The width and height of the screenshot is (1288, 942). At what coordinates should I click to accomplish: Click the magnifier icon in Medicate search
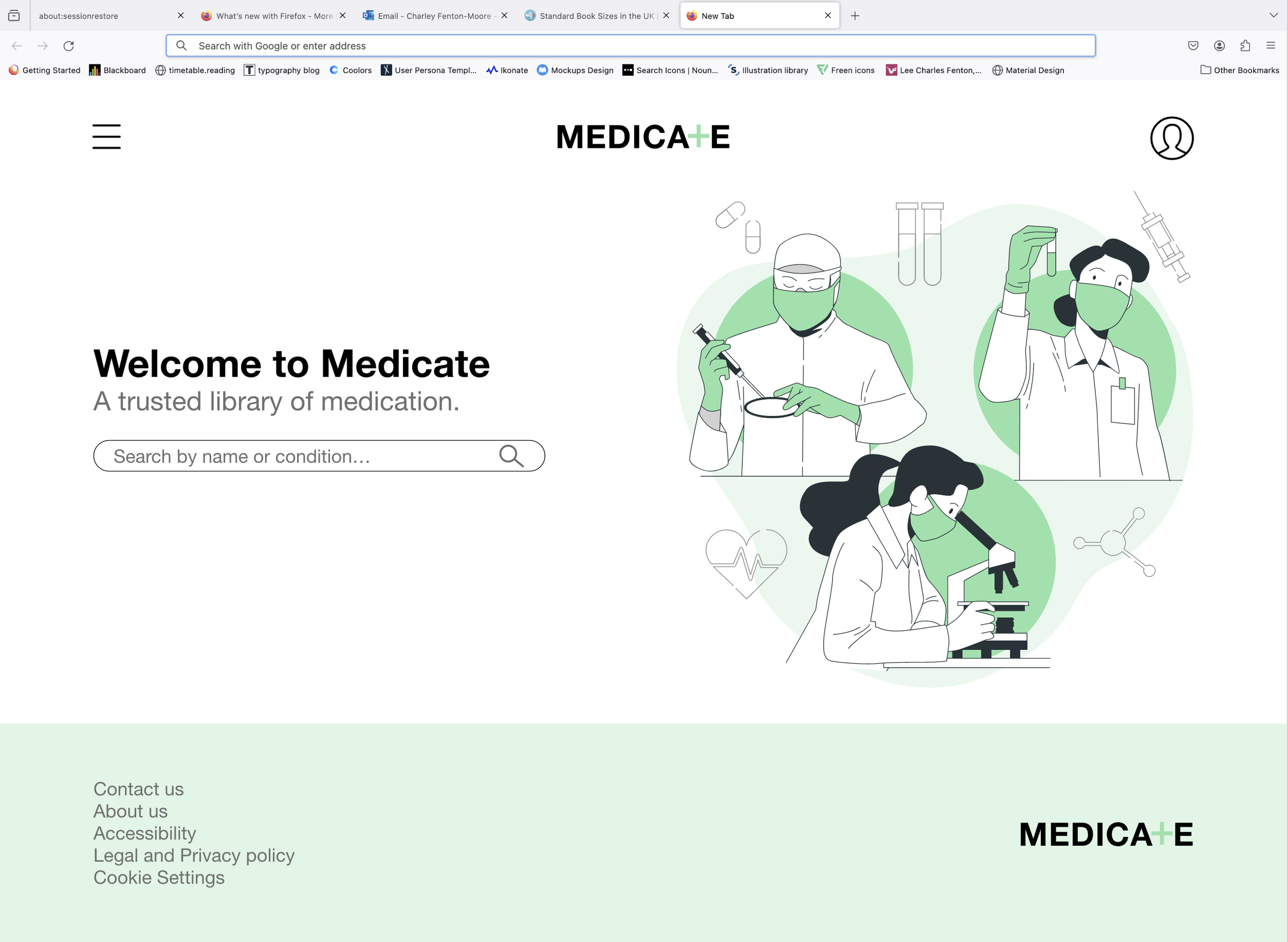coord(512,456)
